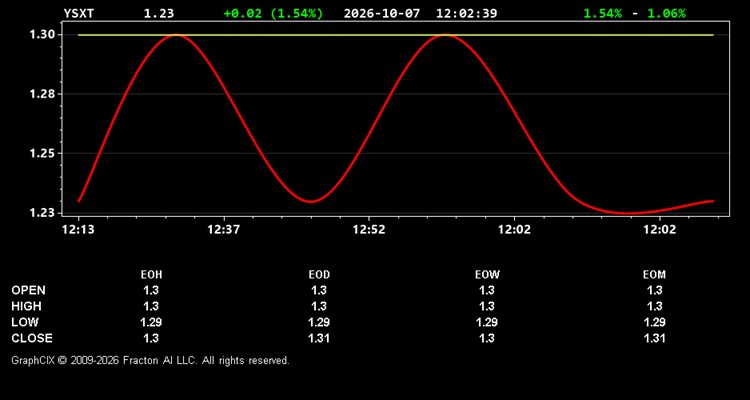Viewport: 750px width, 400px height.
Task: Click the yellow 1.30 resistance line
Action: point(395,35)
